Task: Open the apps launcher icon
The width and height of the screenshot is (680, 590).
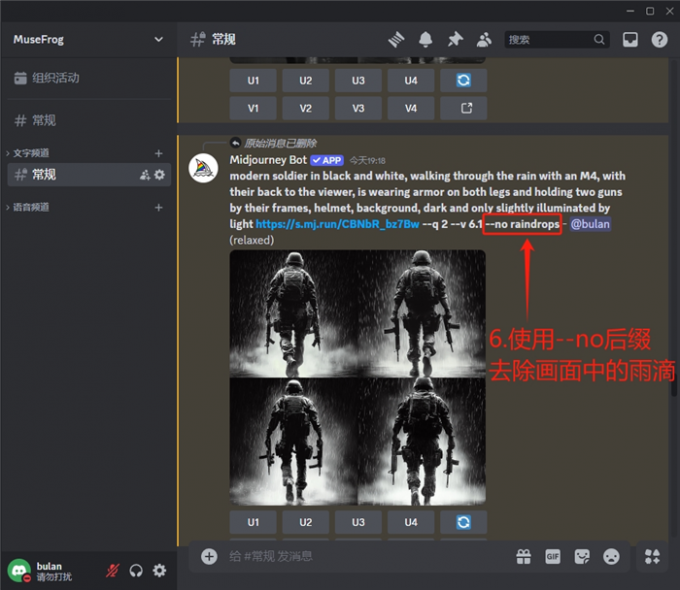Action: pos(652,556)
